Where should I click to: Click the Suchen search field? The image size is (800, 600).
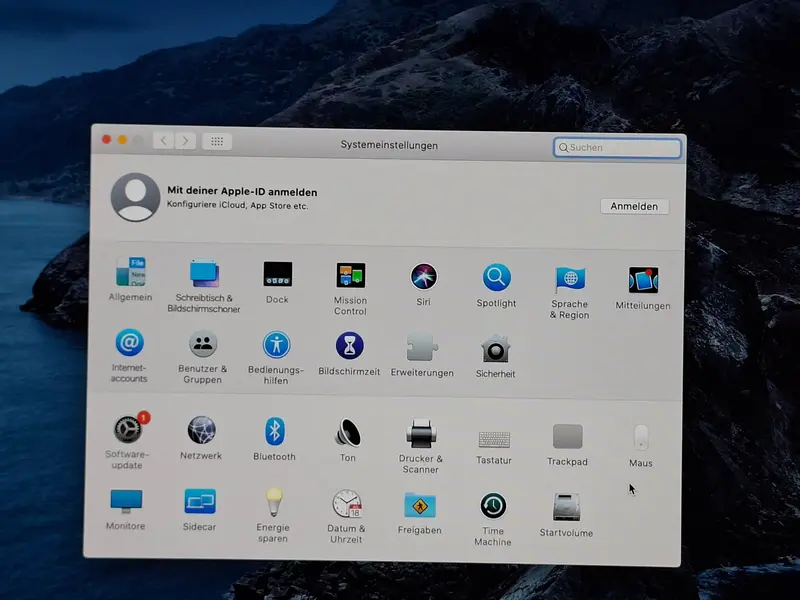tap(617, 147)
